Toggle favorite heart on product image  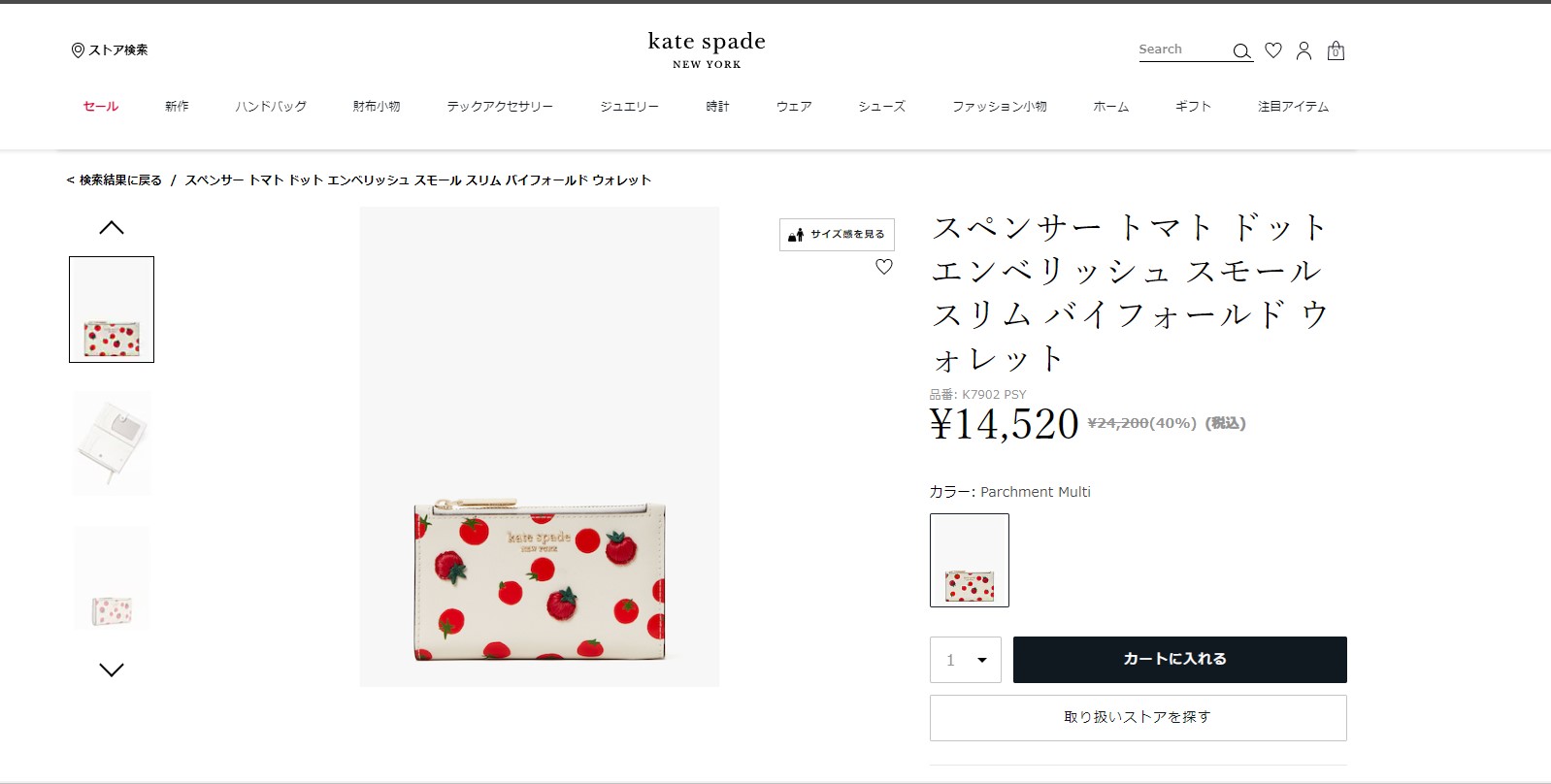pyautogui.click(x=883, y=267)
